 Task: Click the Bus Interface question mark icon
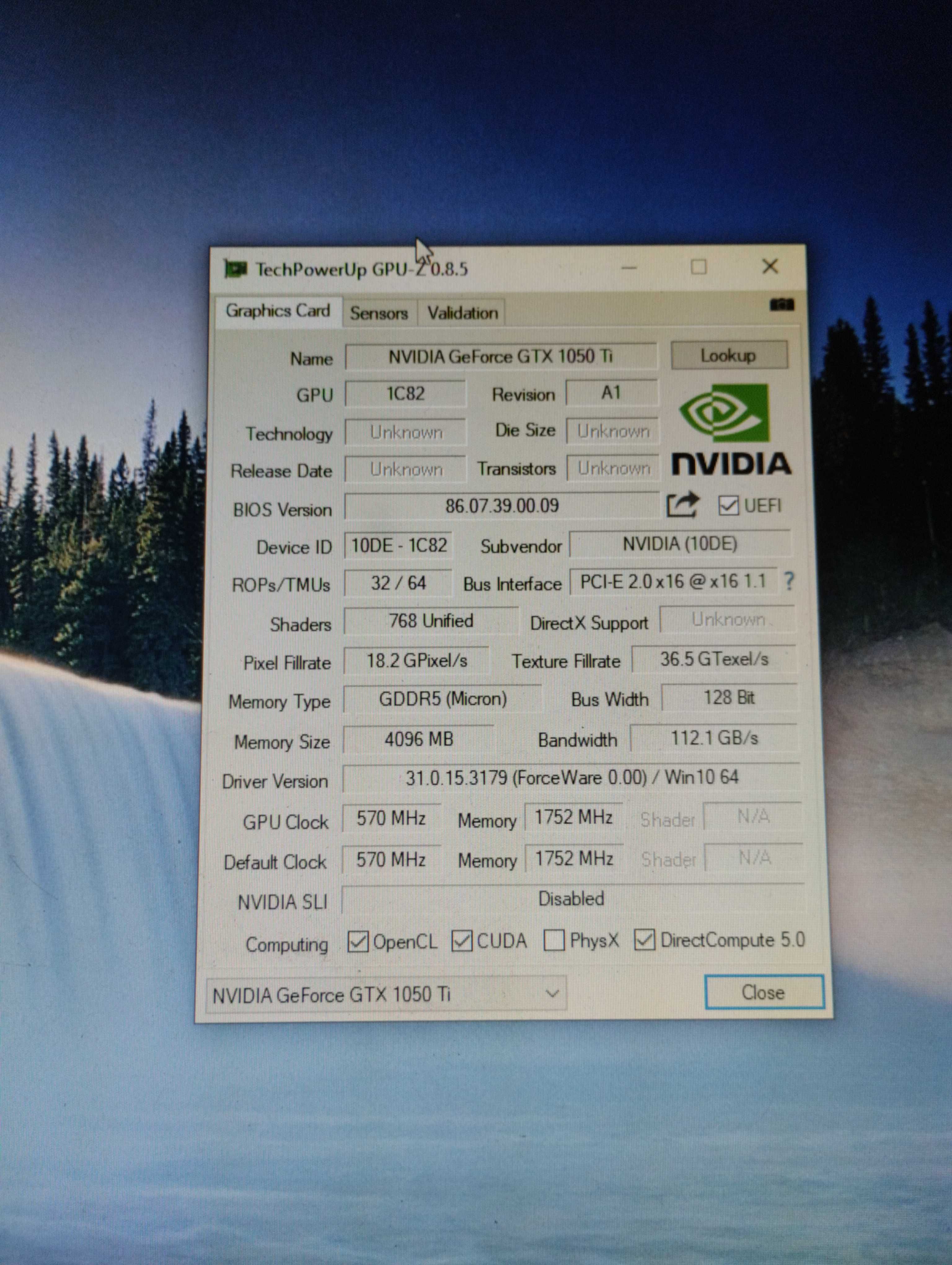tap(789, 581)
